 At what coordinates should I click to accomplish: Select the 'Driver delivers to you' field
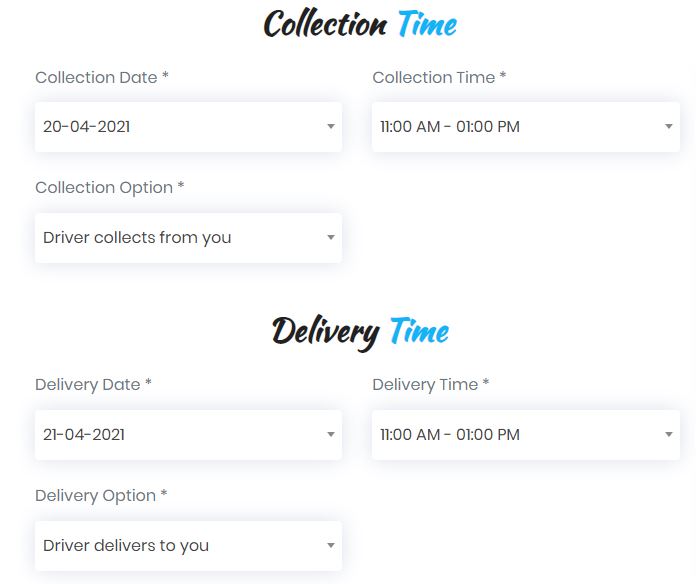click(x=188, y=546)
